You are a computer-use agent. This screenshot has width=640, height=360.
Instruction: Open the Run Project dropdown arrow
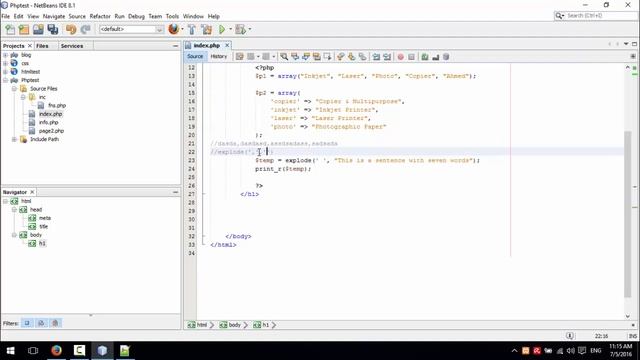pyautogui.click(x=230, y=29)
